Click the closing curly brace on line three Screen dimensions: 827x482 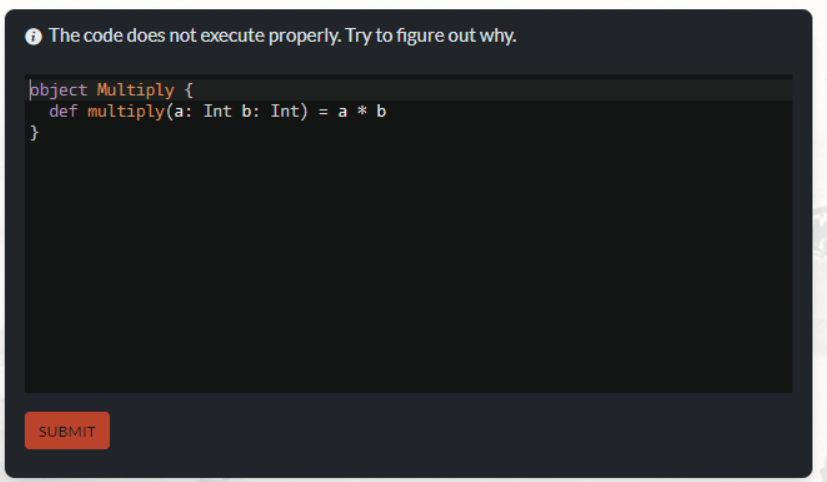(x=34, y=132)
